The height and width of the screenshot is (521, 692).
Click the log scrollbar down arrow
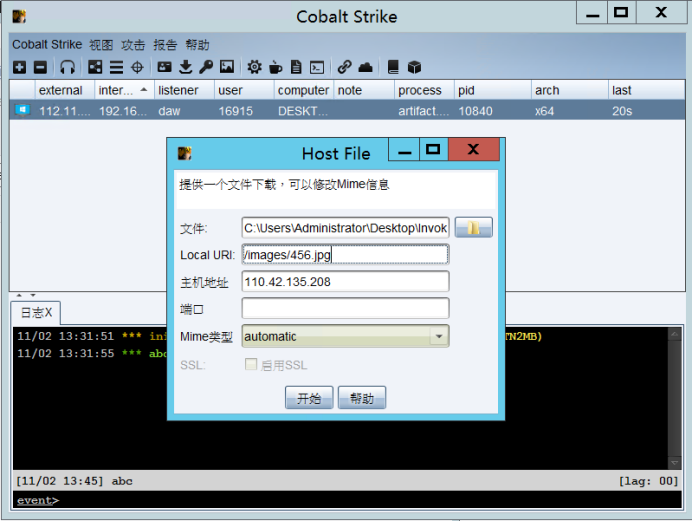pos(674,463)
